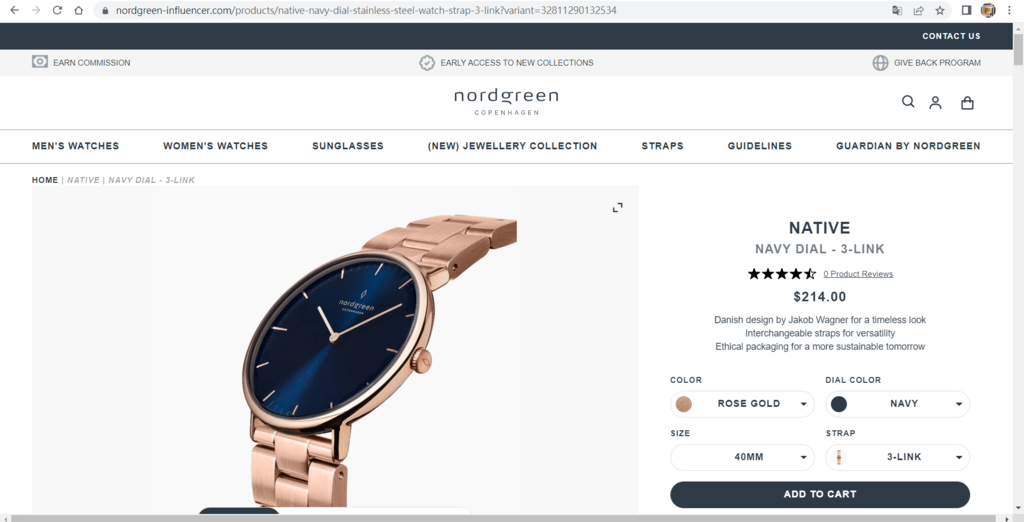1024x522 pixels.
Task: Expand product image to fullscreen
Action: [x=617, y=208]
